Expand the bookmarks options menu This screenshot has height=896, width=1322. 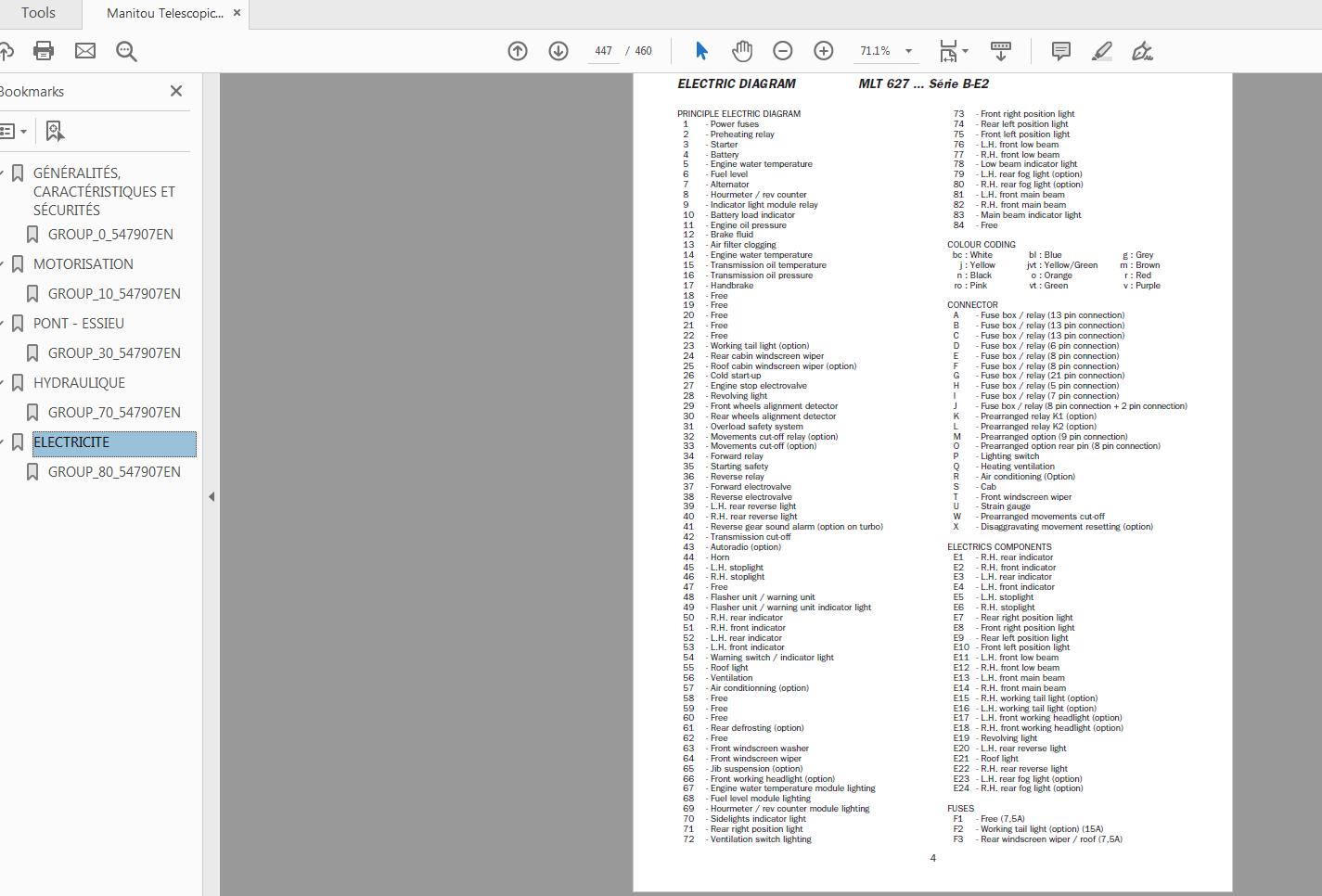pos(16,130)
